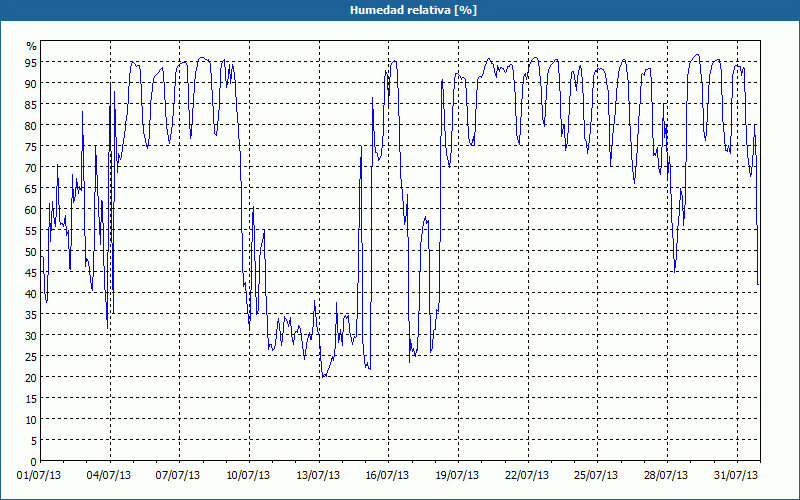Click the 10/07/13 date label

pos(248,476)
